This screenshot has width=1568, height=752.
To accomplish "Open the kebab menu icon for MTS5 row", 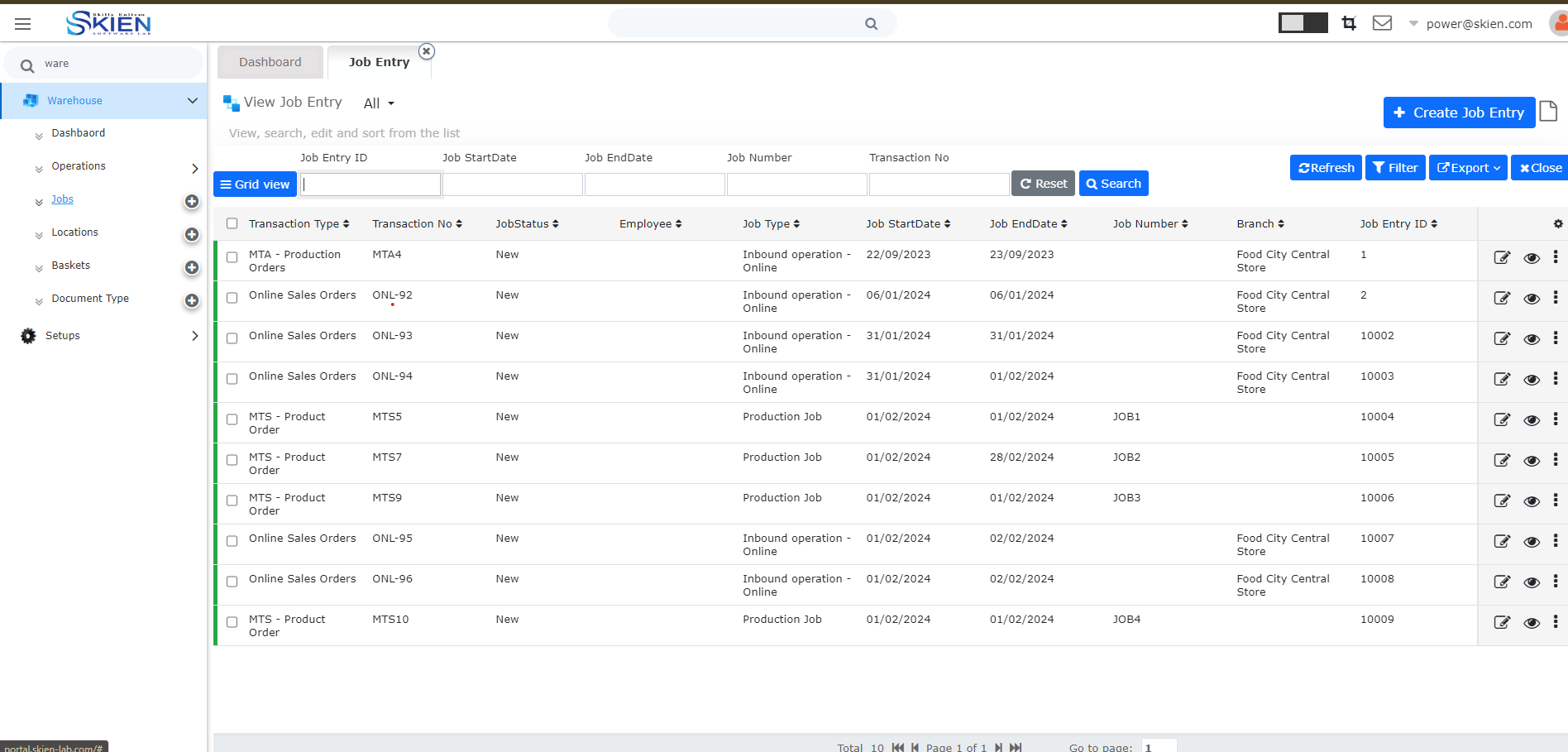I will point(1556,419).
